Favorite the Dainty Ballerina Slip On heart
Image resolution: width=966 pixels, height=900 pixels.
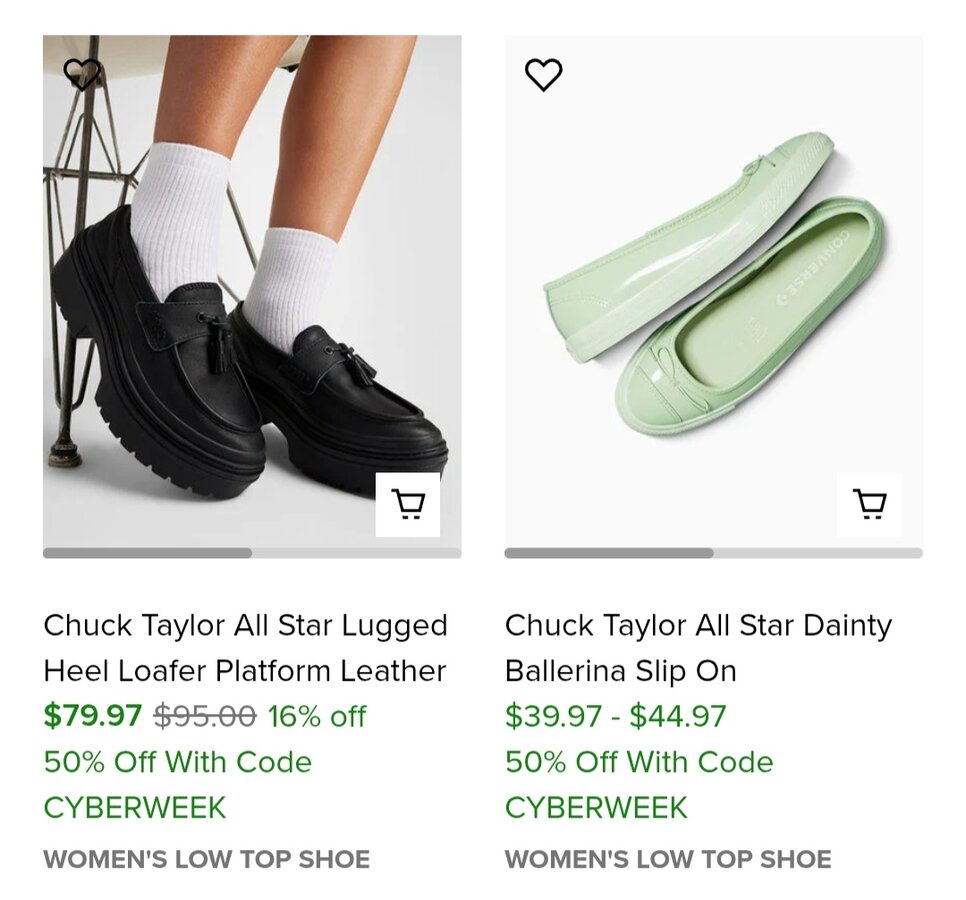(543, 75)
